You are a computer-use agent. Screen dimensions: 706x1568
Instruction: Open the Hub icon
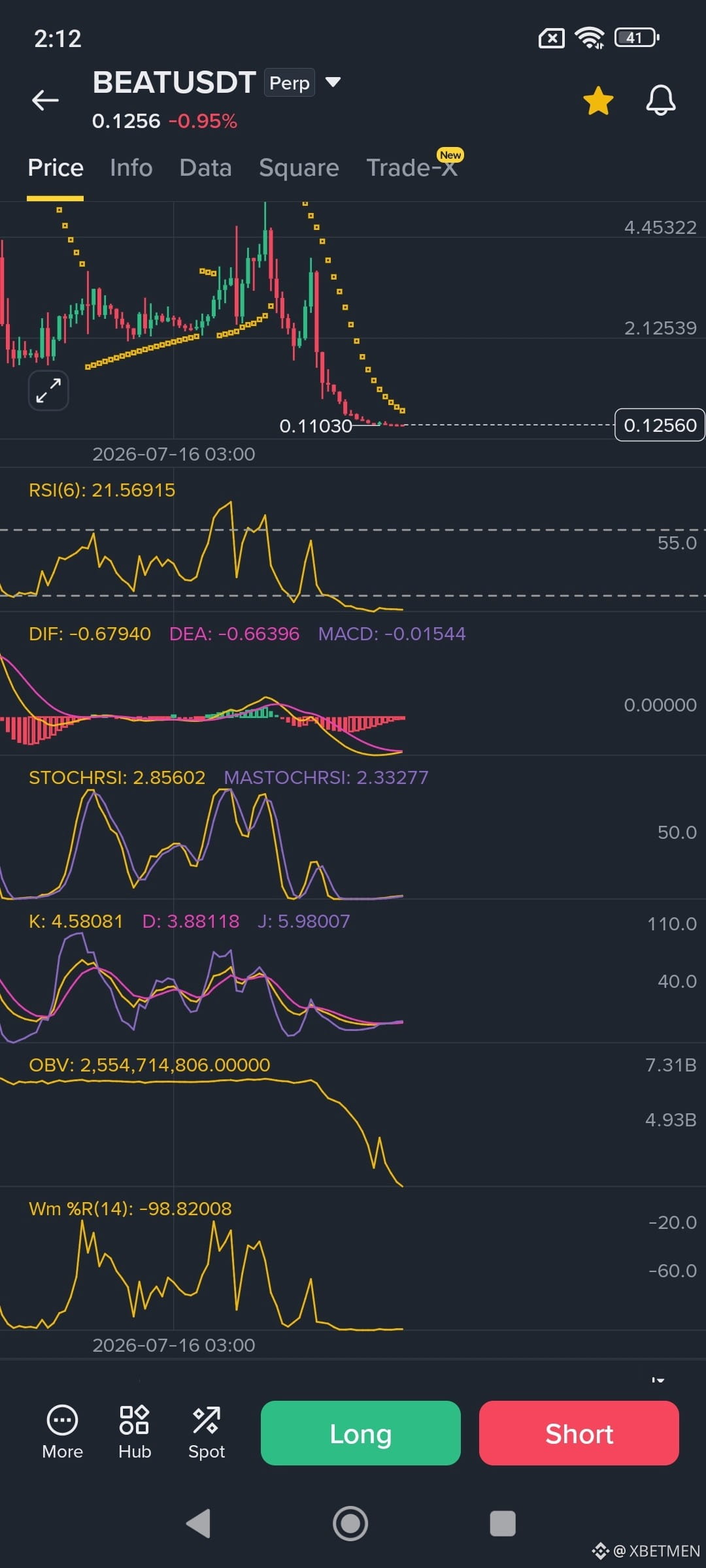click(135, 1433)
